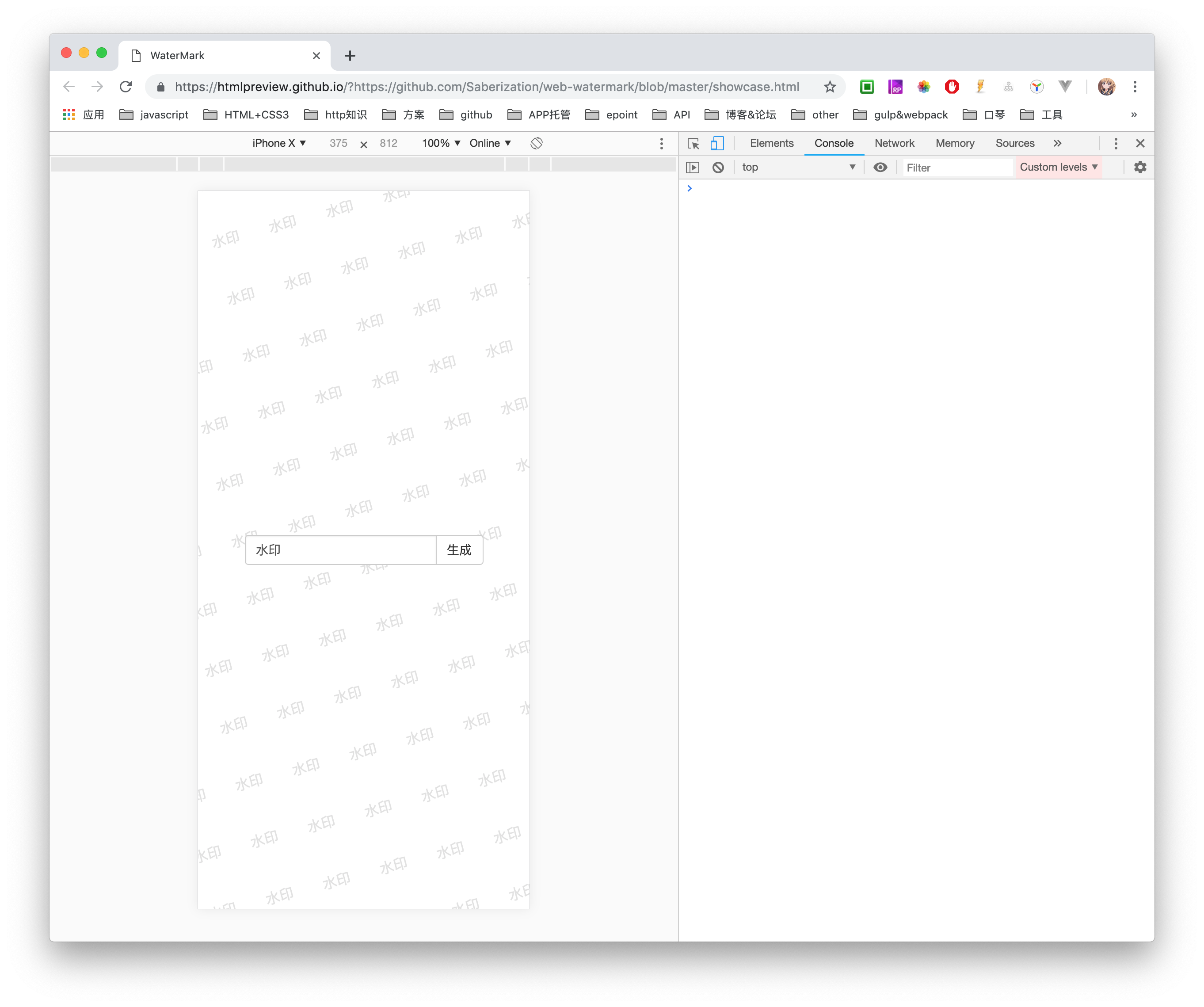Expand the Custom levels dropdown
Image resolution: width=1204 pixels, height=1007 pixels.
click(x=1058, y=168)
